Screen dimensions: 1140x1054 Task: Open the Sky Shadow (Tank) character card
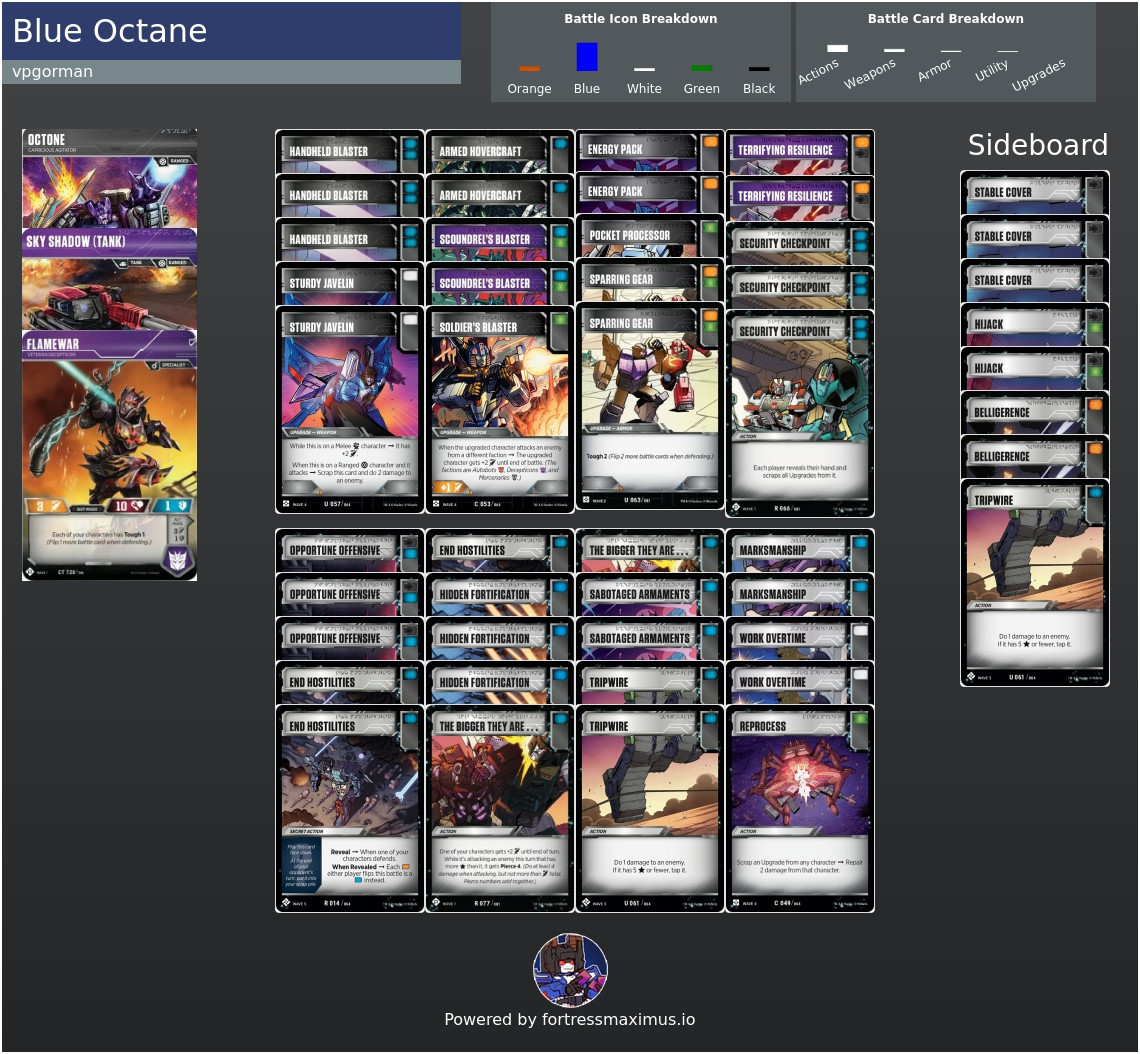[109, 280]
